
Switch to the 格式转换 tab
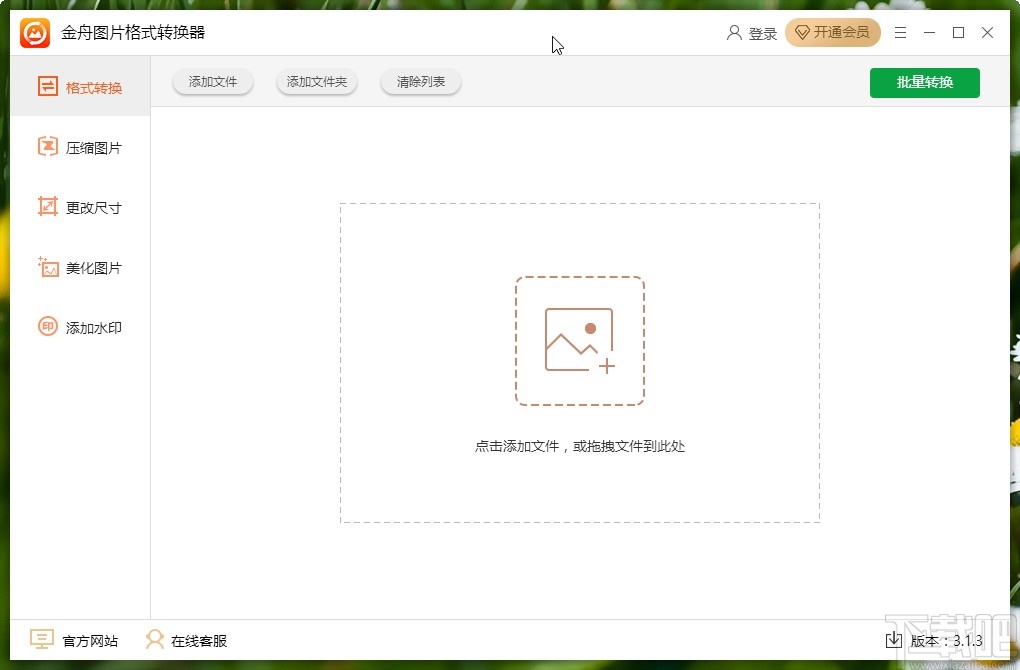(x=82, y=87)
